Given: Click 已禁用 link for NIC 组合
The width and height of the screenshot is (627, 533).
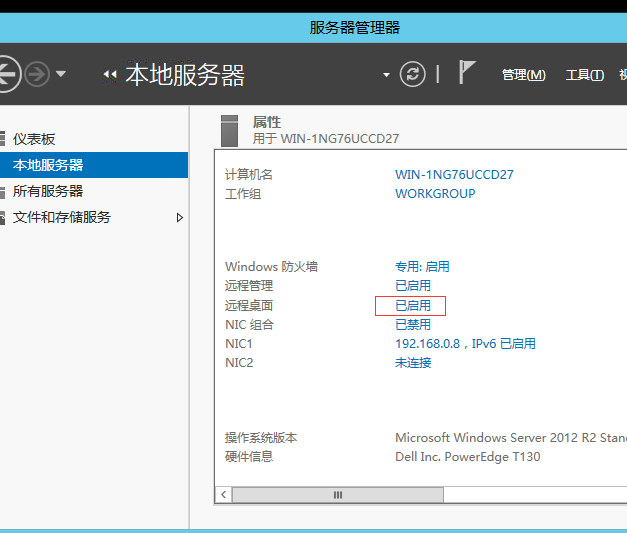Looking at the screenshot, I should pyautogui.click(x=413, y=324).
